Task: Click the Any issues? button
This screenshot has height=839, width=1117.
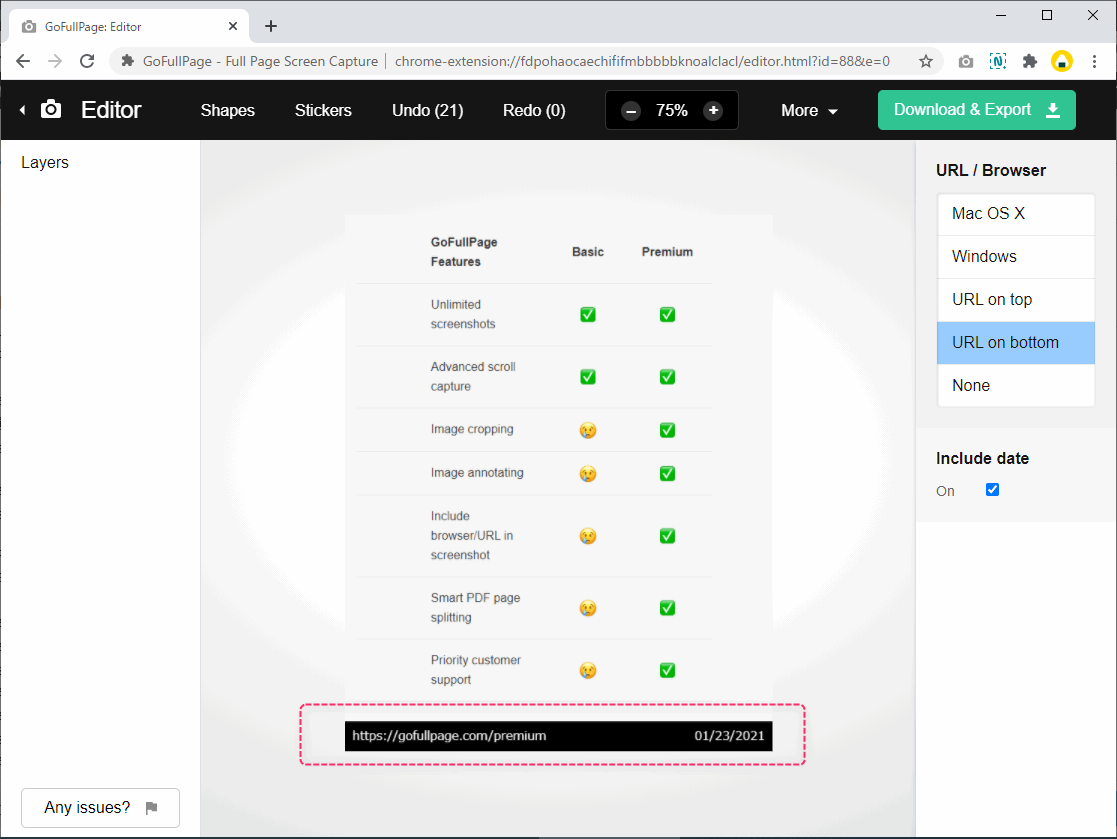Action: click(100, 808)
